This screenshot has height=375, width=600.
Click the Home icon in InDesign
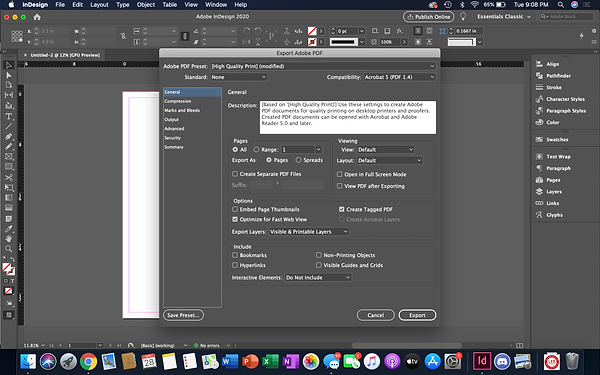[x=37, y=17]
